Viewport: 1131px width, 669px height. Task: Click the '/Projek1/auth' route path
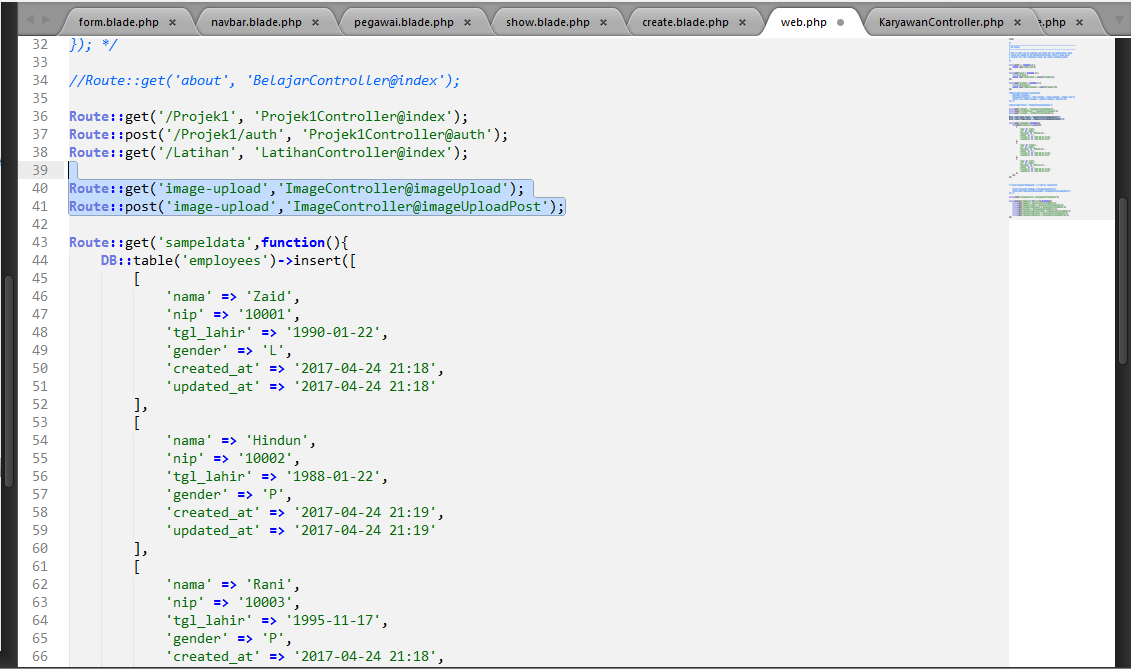pos(221,134)
